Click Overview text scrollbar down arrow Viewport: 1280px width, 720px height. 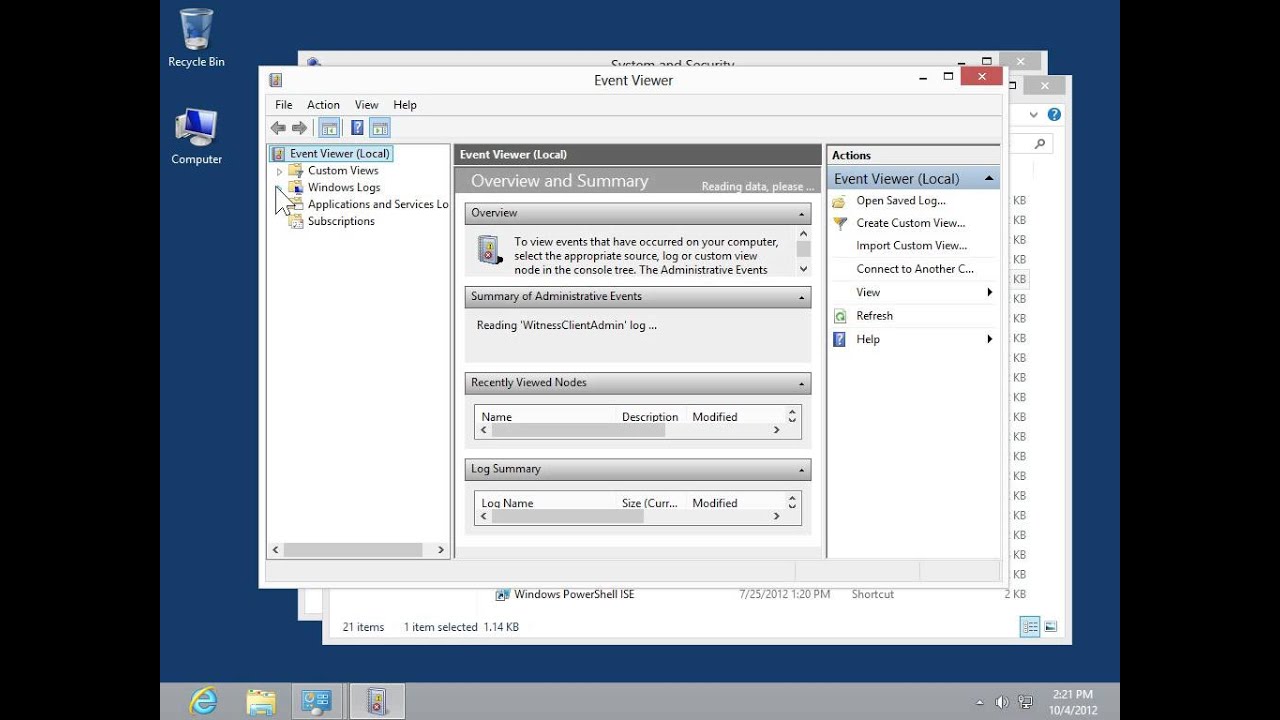tap(803, 269)
